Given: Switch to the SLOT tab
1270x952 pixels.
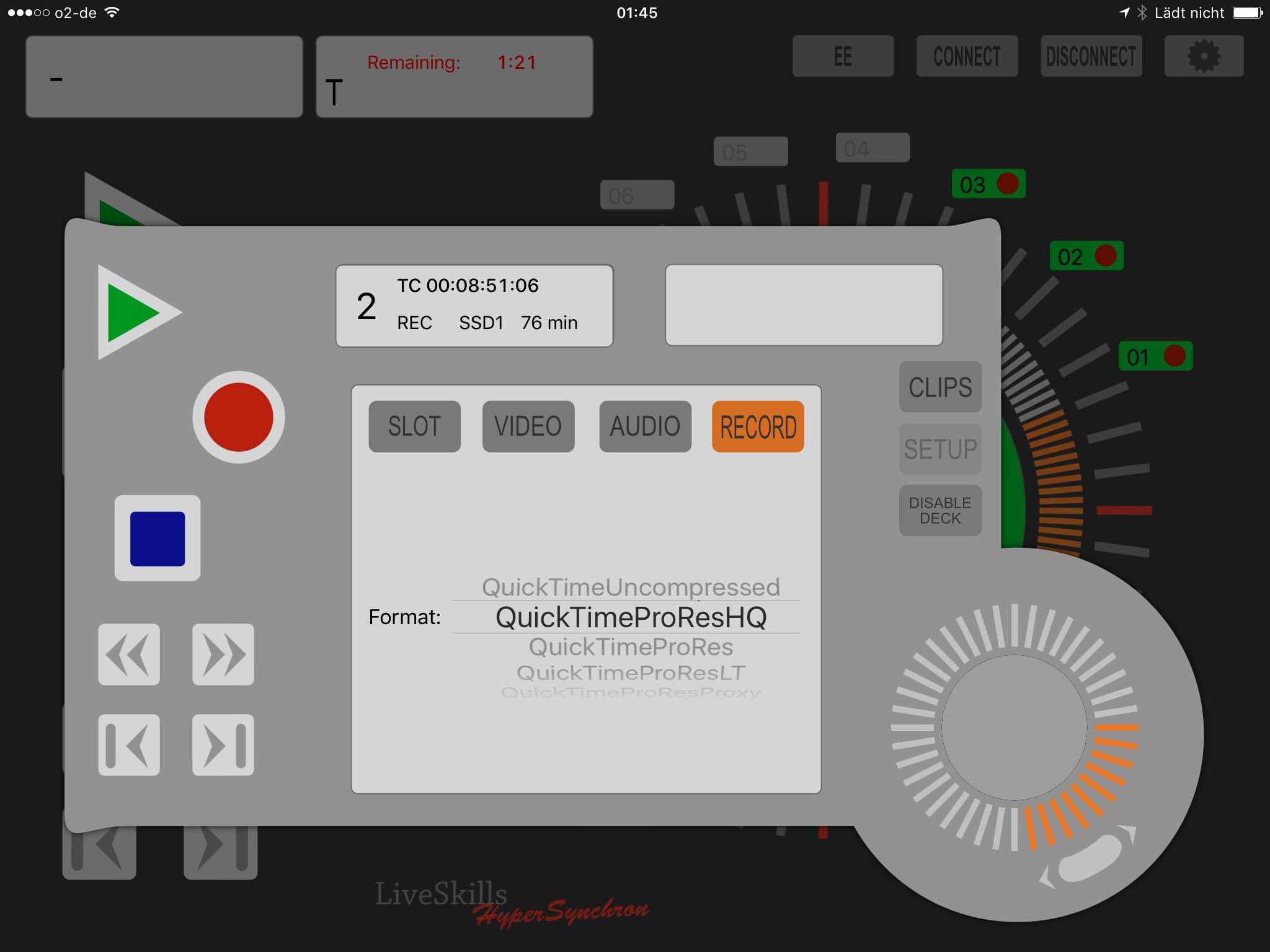Looking at the screenshot, I should 414,426.
